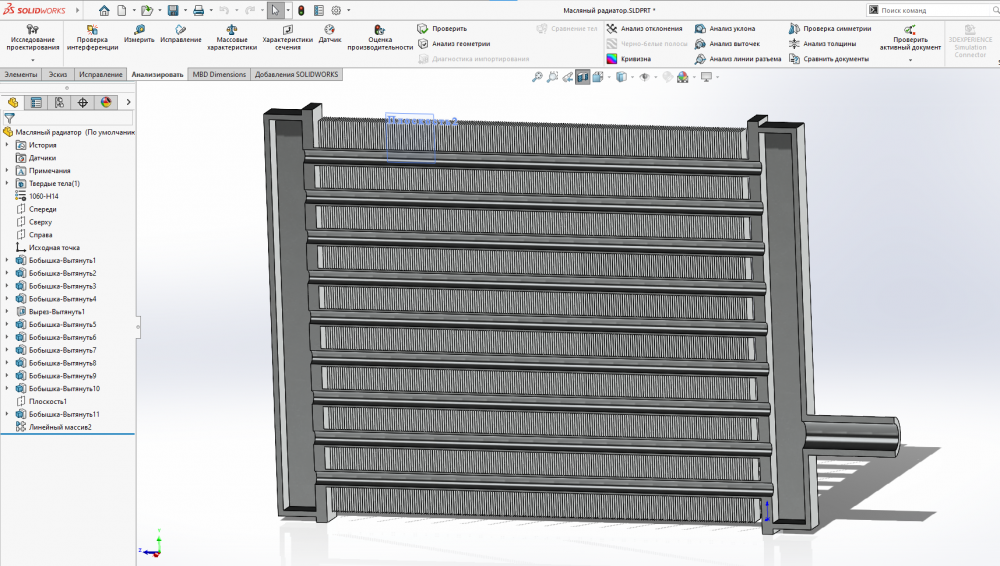Open Массовые характеристики
1000x566 pixels.
pyautogui.click(x=232, y=38)
